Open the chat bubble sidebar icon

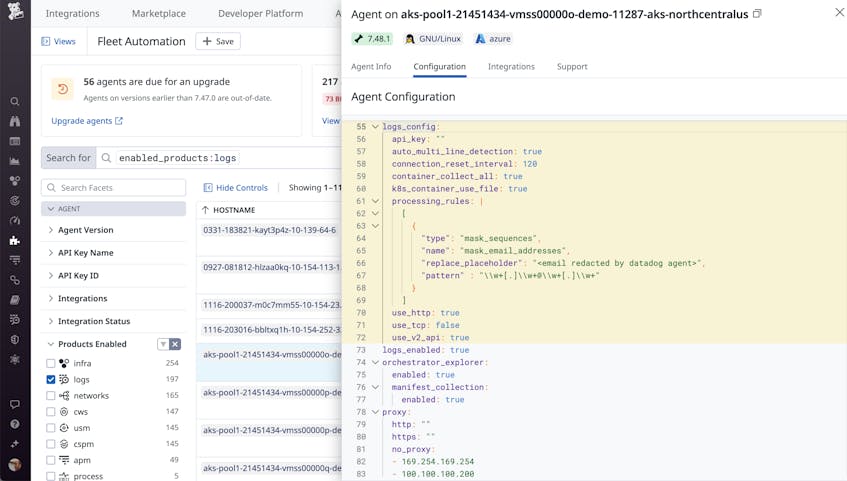click(15, 404)
